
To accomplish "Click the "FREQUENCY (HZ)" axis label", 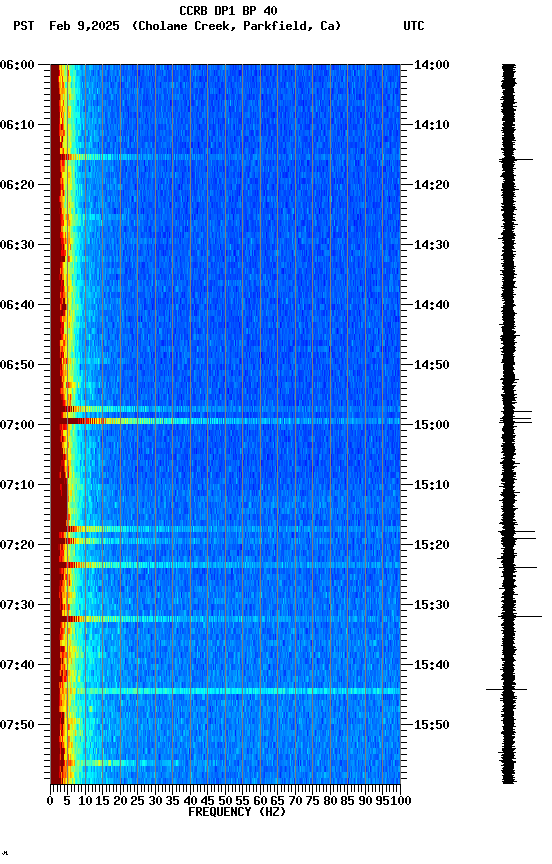I will point(237,813).
